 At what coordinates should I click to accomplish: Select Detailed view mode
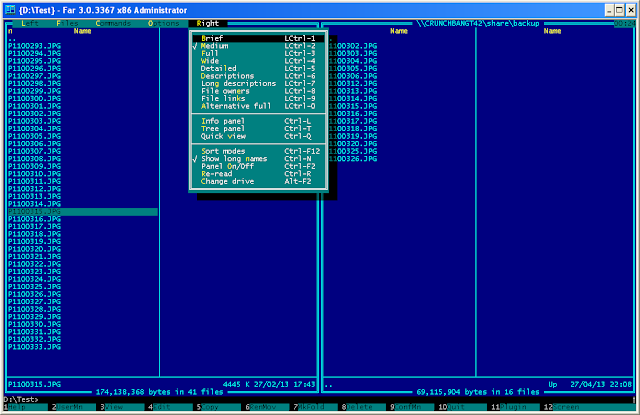[x=258, y=69]
